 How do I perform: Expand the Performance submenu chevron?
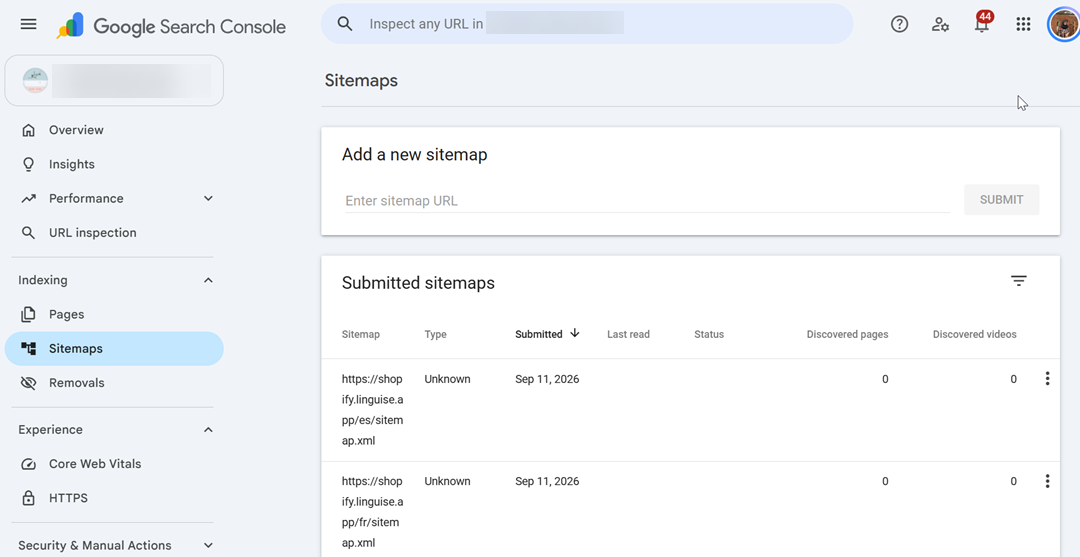click(209, 198)
